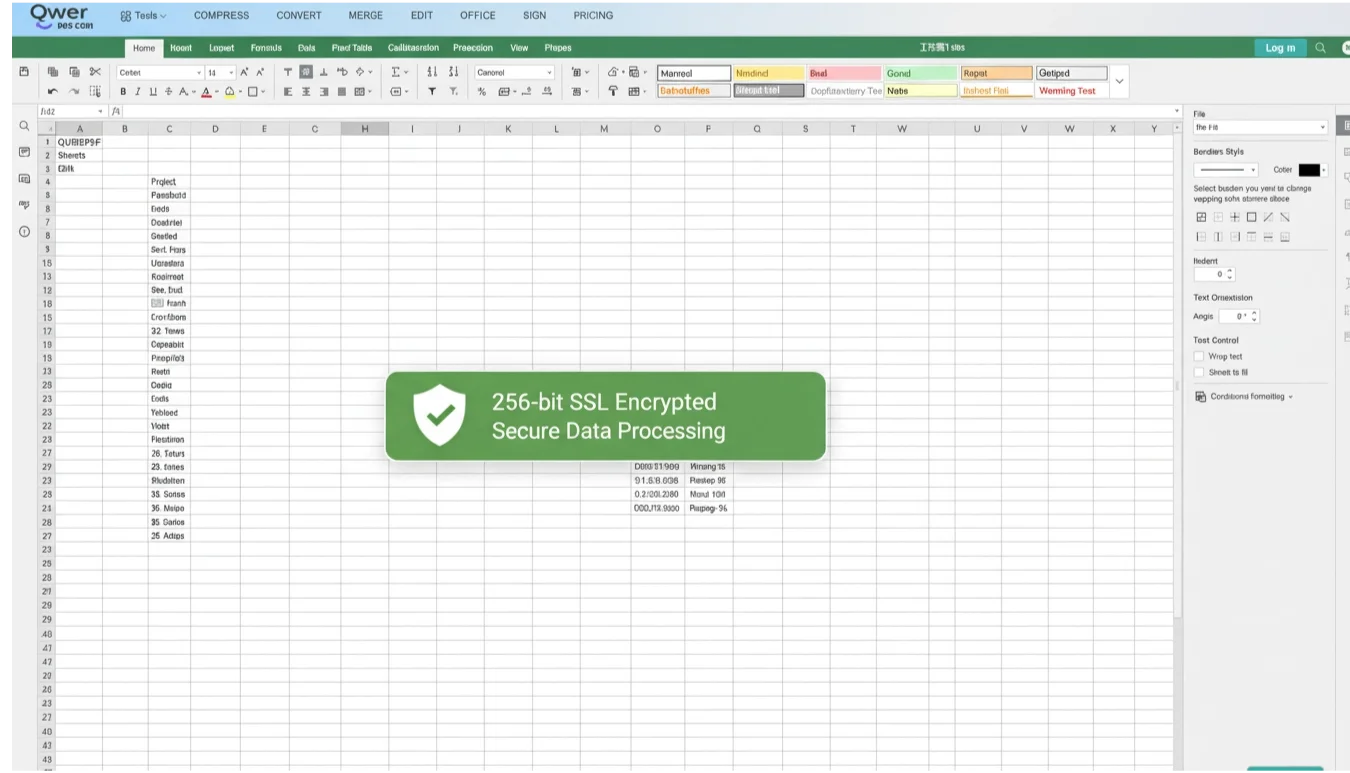Open the SIGN menu
The width and height of the screenshot is (1350, 773).
pos(534,16)
